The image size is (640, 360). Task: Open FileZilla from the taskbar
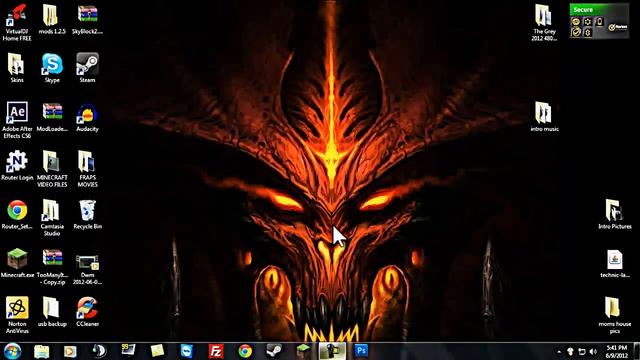216,351
